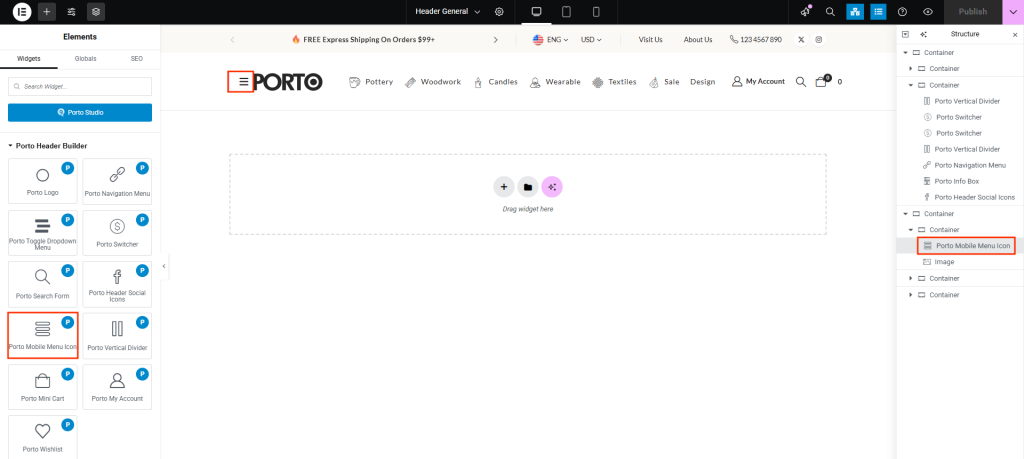Switch to tablet responsive view
The height and width of the screenshot is (459, 1024).
coord(566,12)
